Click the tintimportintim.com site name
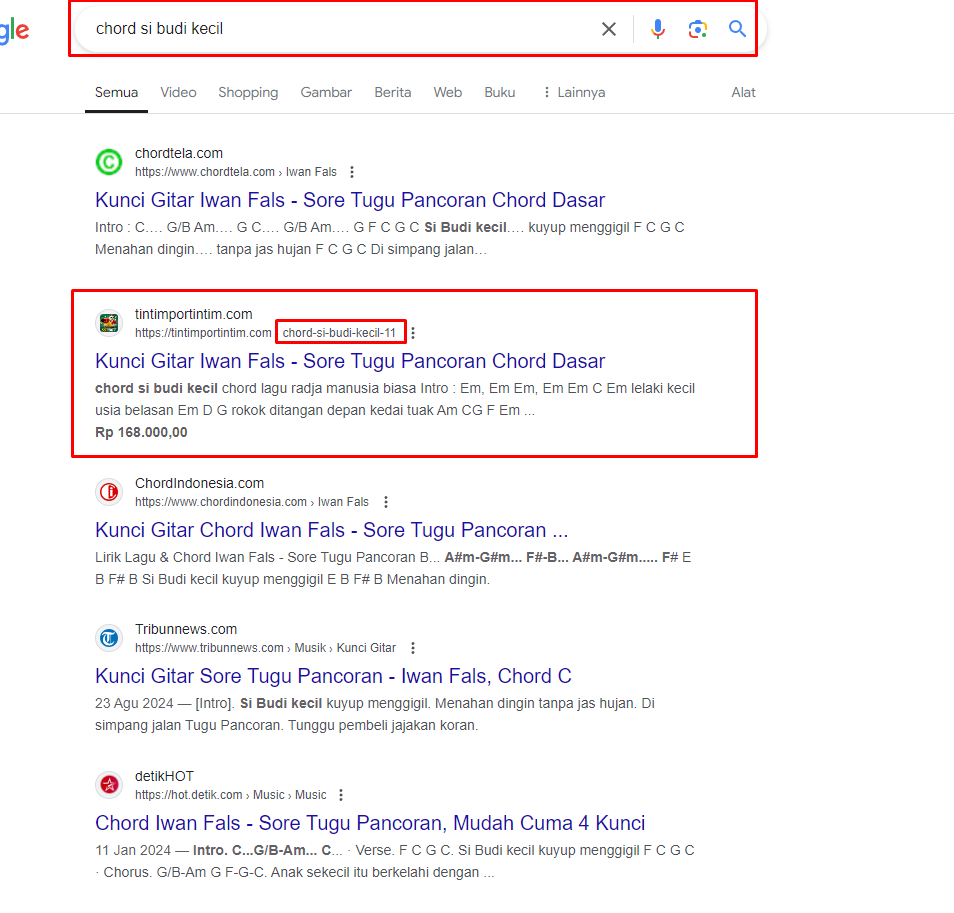 point(193,314)
